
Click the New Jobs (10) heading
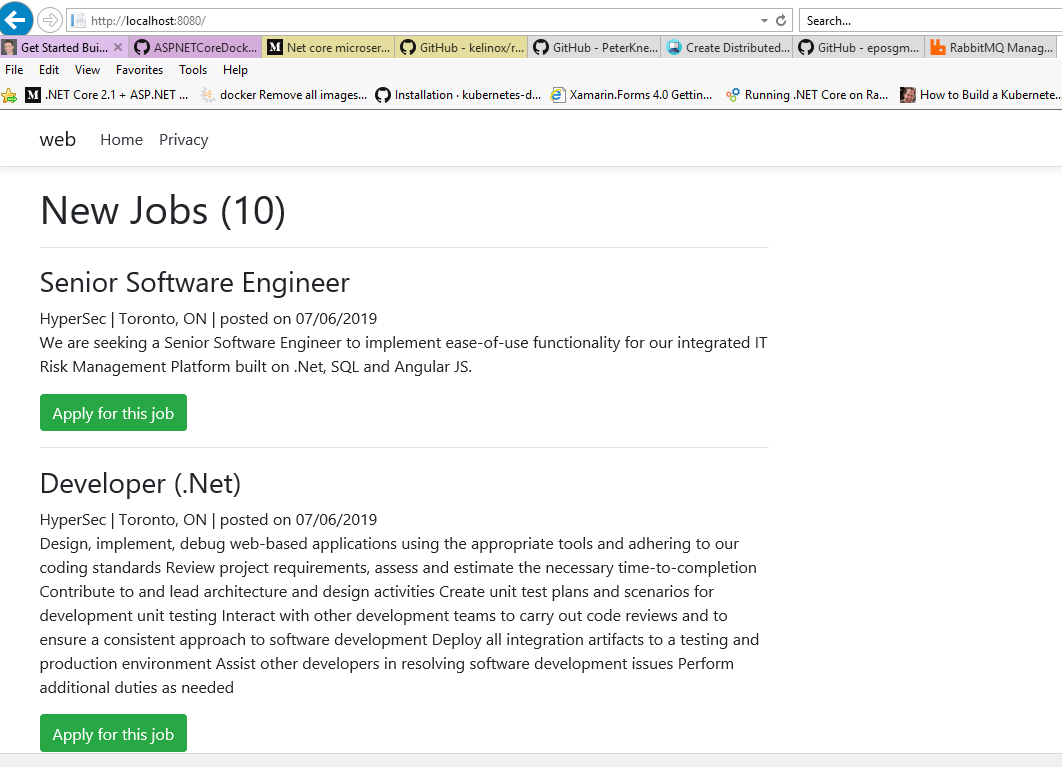click(163, 210)
